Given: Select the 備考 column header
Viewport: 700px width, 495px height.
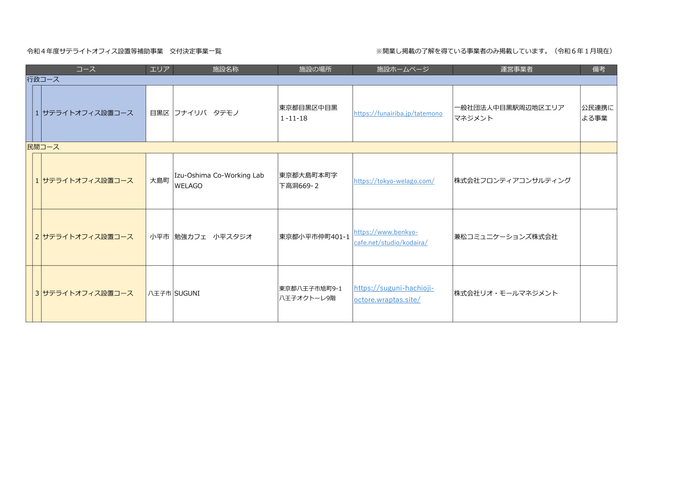Looking at the screenshot, I should tap(599, 69).
